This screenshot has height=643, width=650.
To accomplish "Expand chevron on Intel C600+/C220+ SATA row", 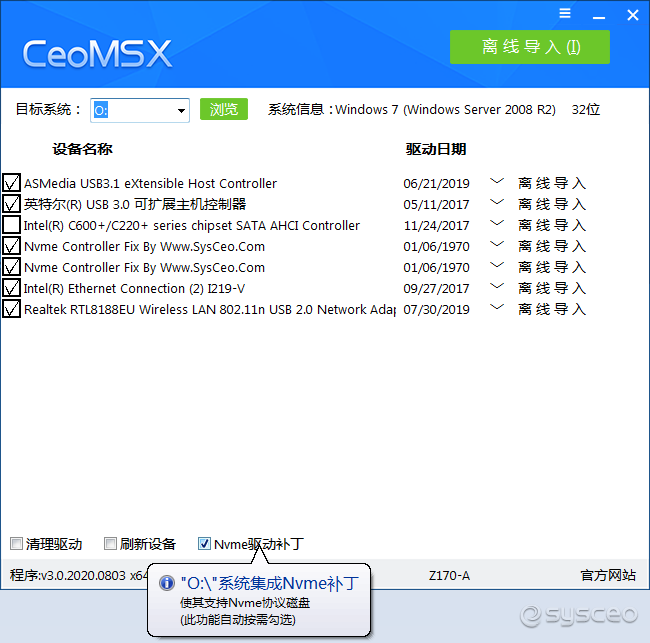I will 497,224.
